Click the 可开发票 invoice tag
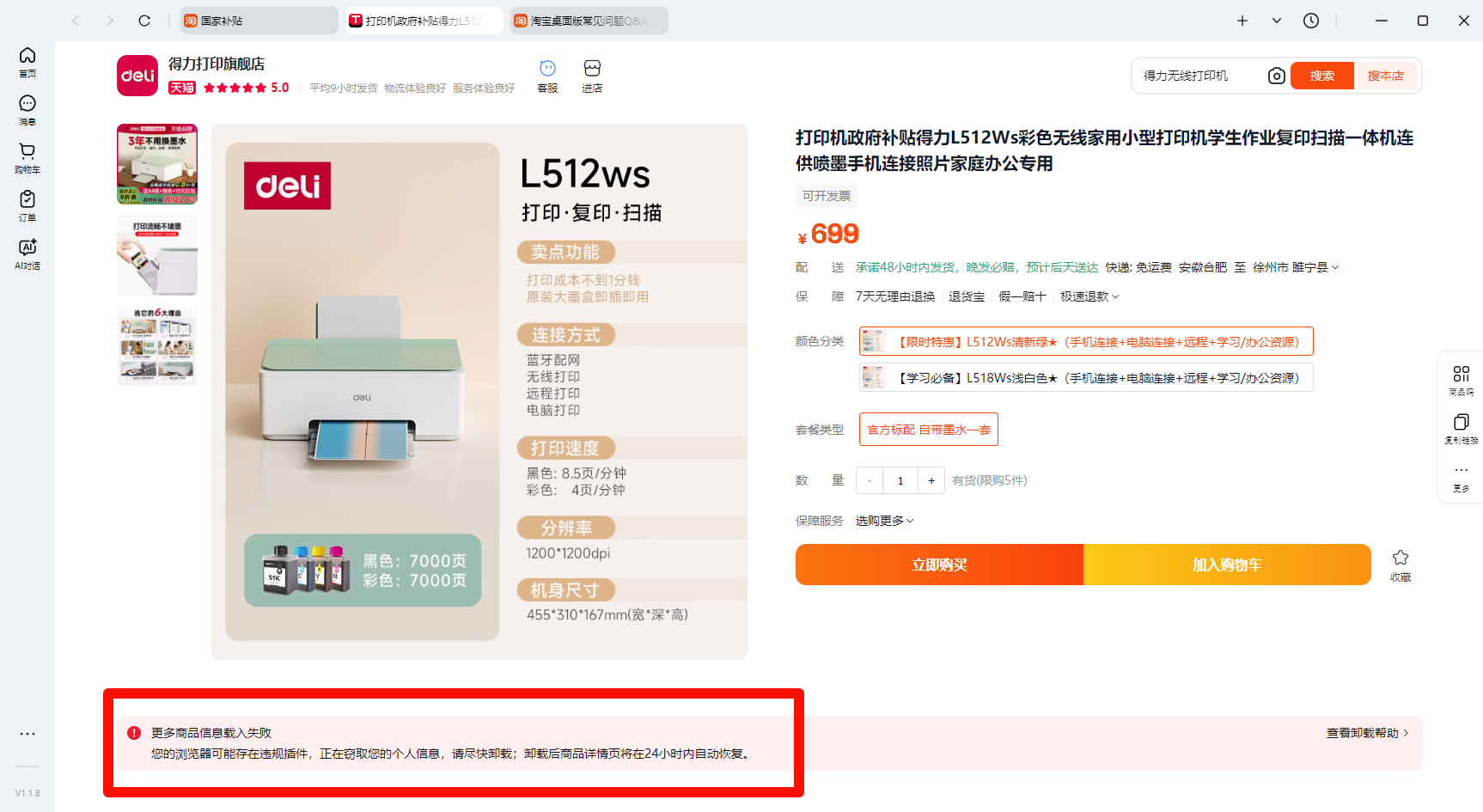 point(827,196)
